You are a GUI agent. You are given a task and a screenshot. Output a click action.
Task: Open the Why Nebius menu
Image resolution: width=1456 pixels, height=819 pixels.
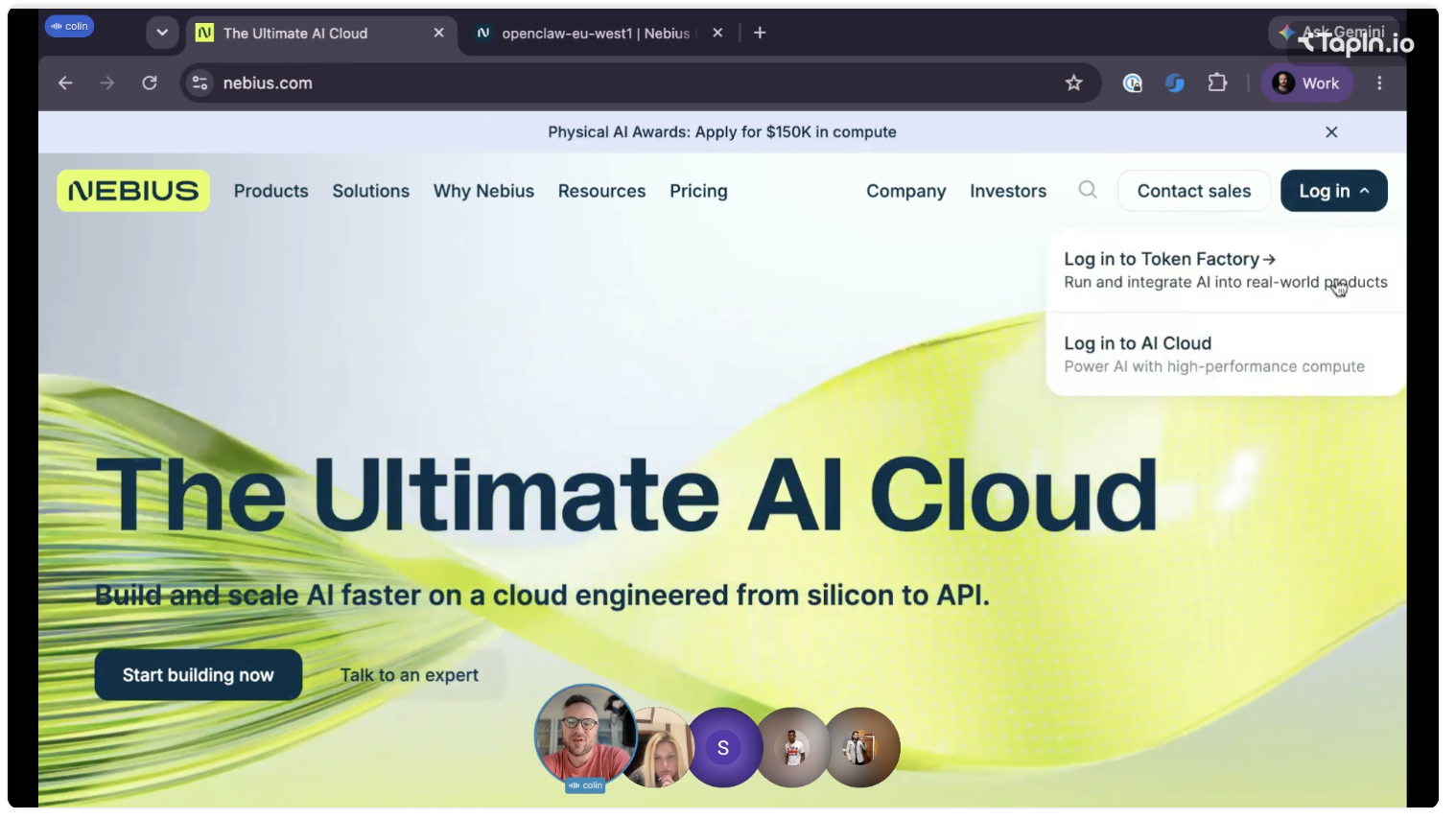click(x=483, y=191)
